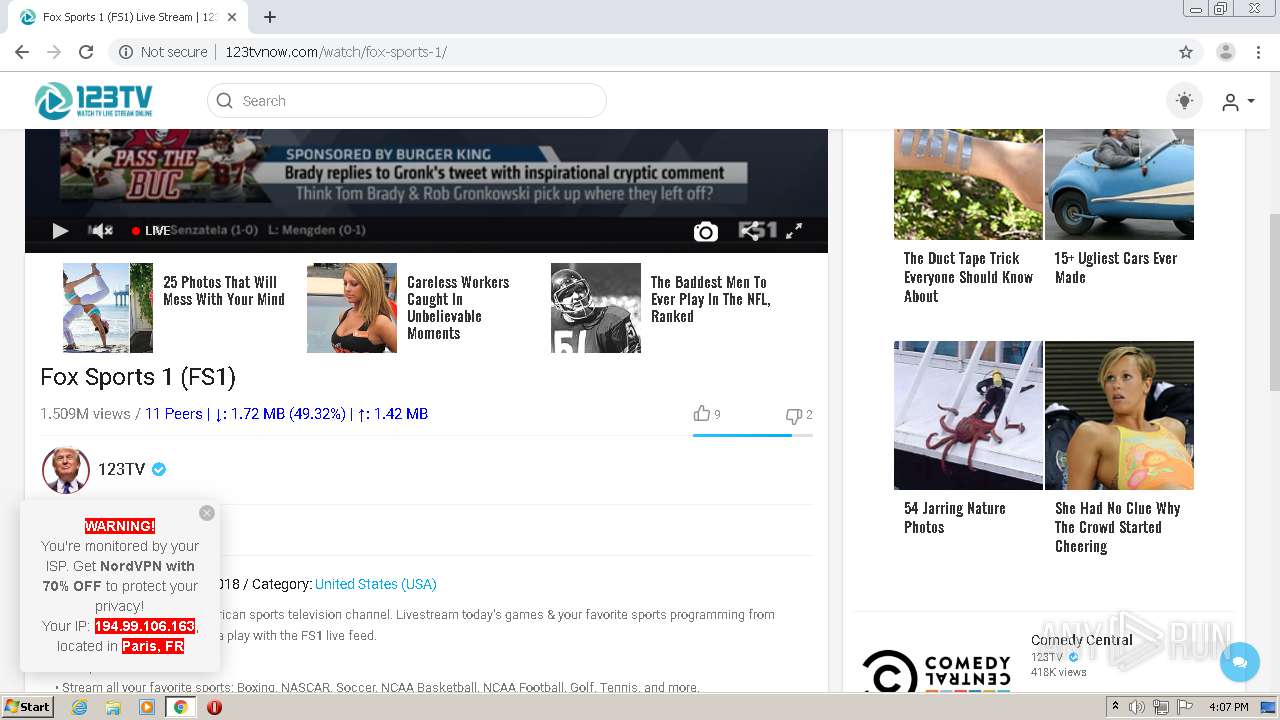
Task: Open the United States (USA) category link
Action: [376, 584]
